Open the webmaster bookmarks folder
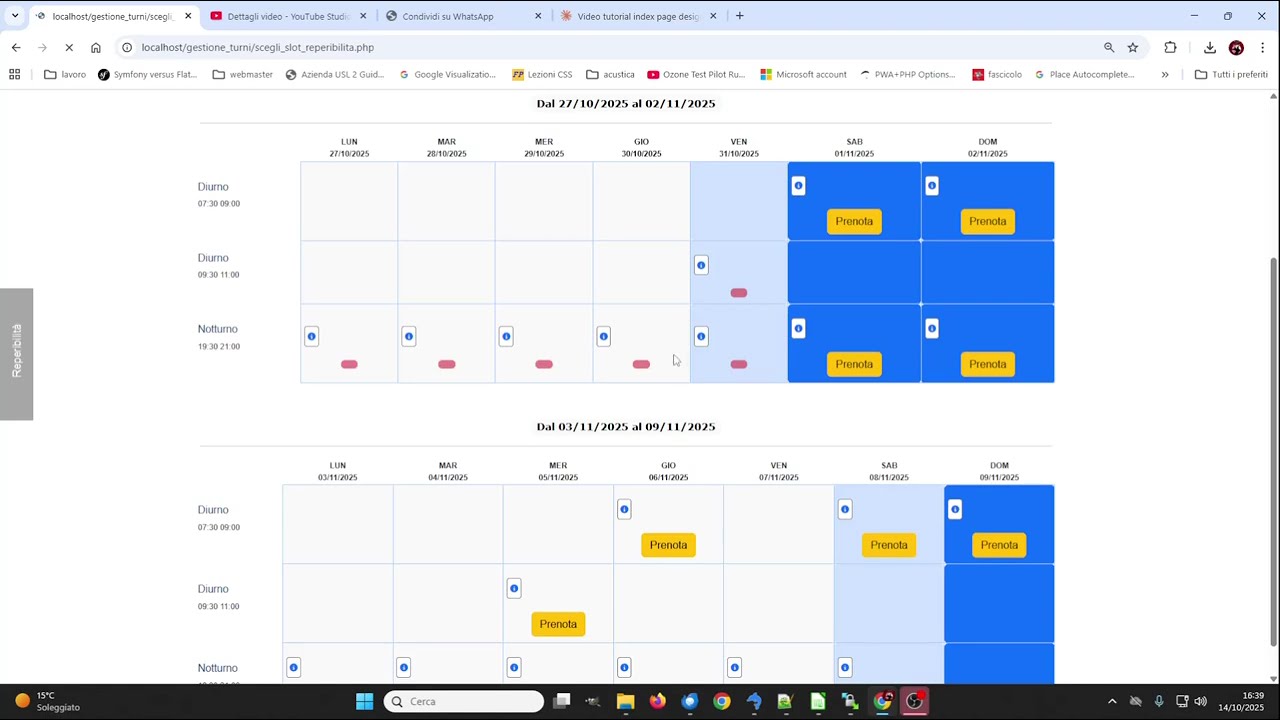Screen dimensions: 1280x720 tap(243, 74)
